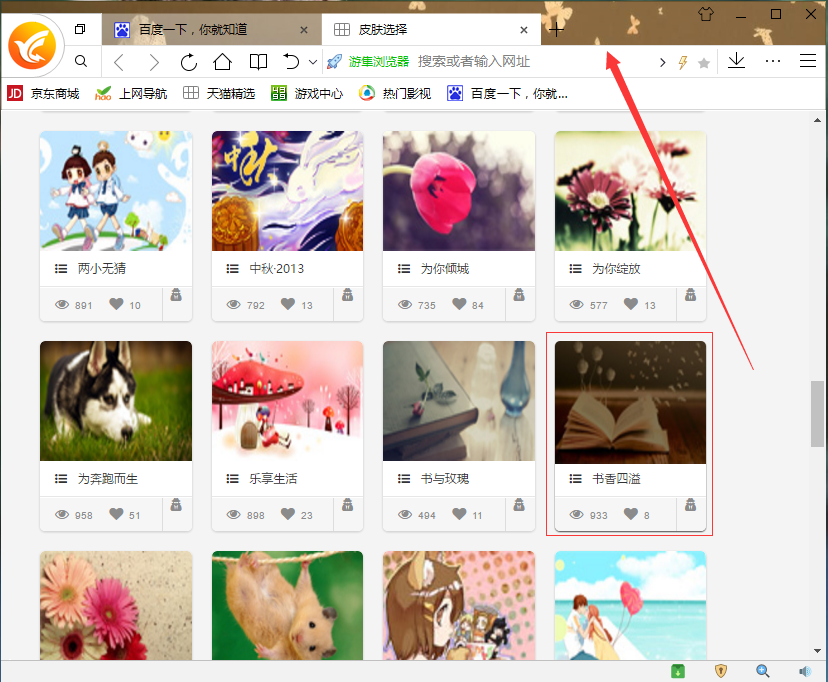Open the hamburger main menu
This screenshot has height=682, width=828.
[808, 61]
